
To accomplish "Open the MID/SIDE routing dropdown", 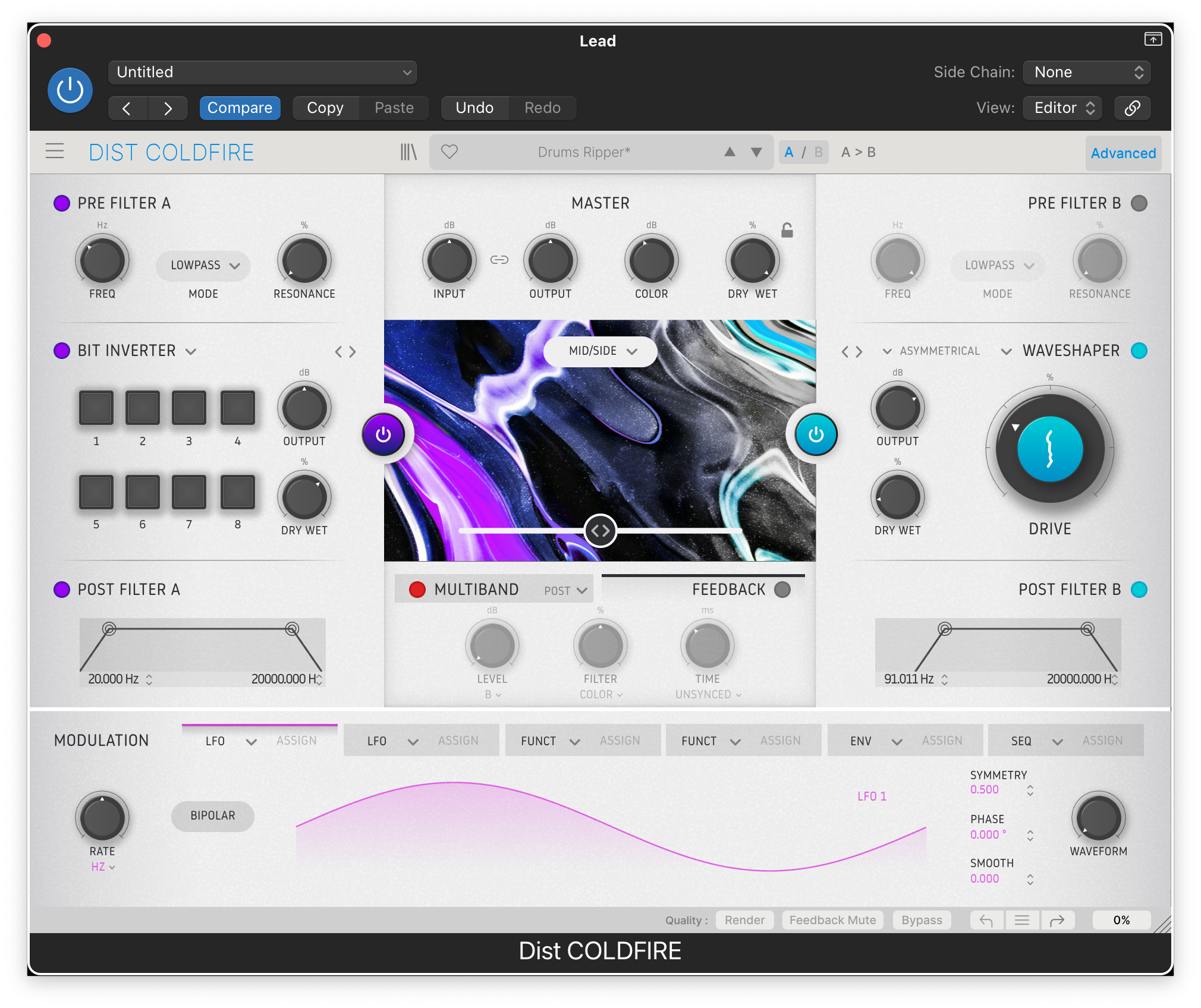I will [600, 351].
